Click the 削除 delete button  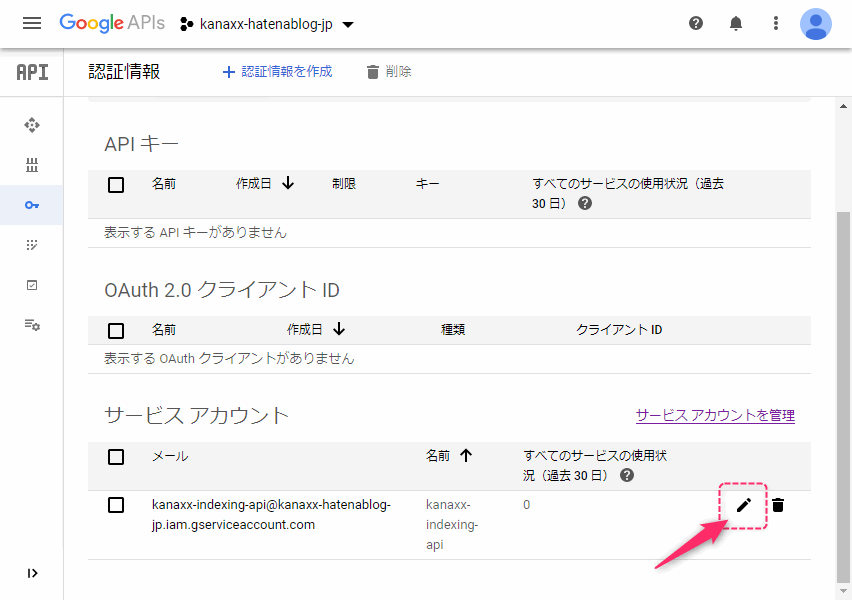[x=389, y=72]
